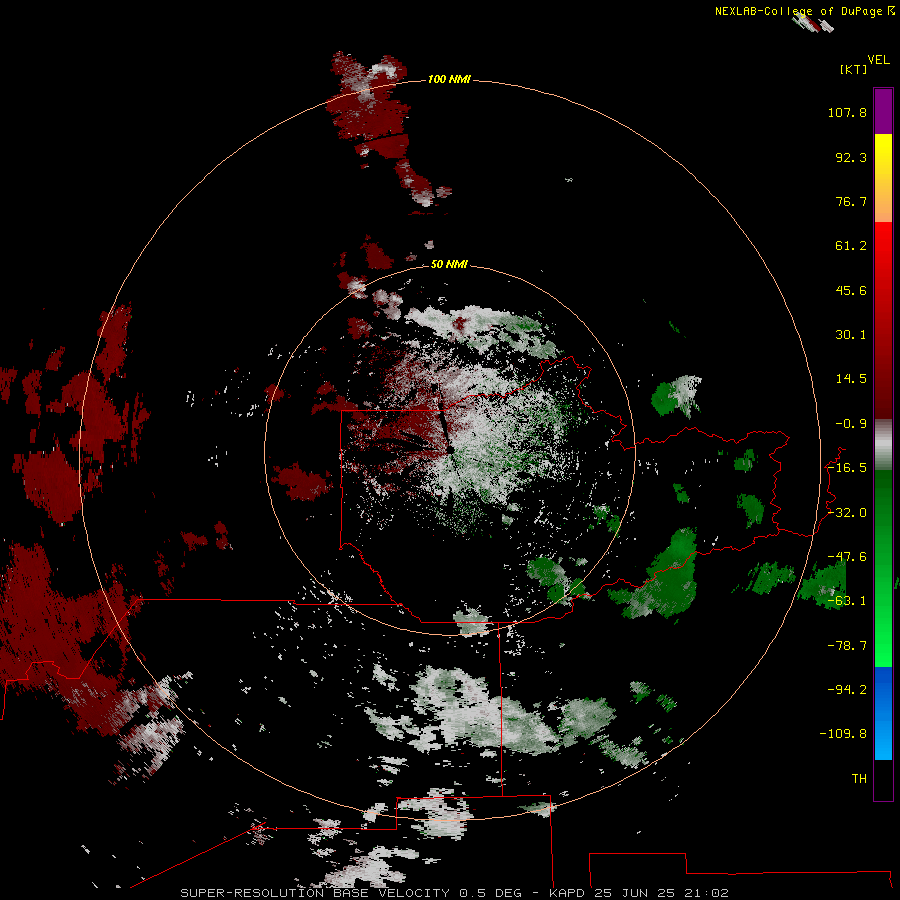Click the -0.9 legend value
The width and height of the screenshot is (900, 900).
coord(851,424)
